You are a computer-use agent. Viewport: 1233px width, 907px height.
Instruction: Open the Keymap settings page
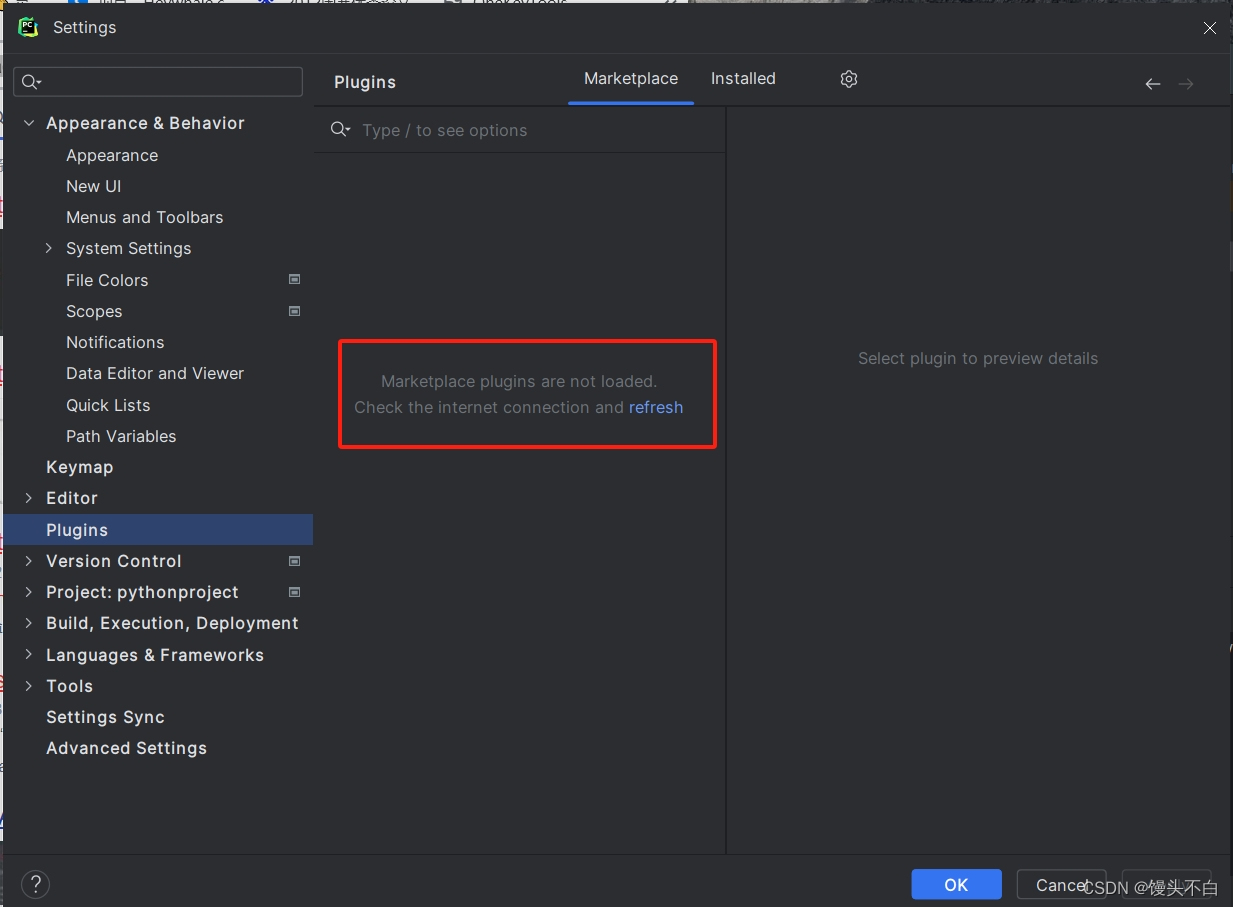[x=79, y=467]
